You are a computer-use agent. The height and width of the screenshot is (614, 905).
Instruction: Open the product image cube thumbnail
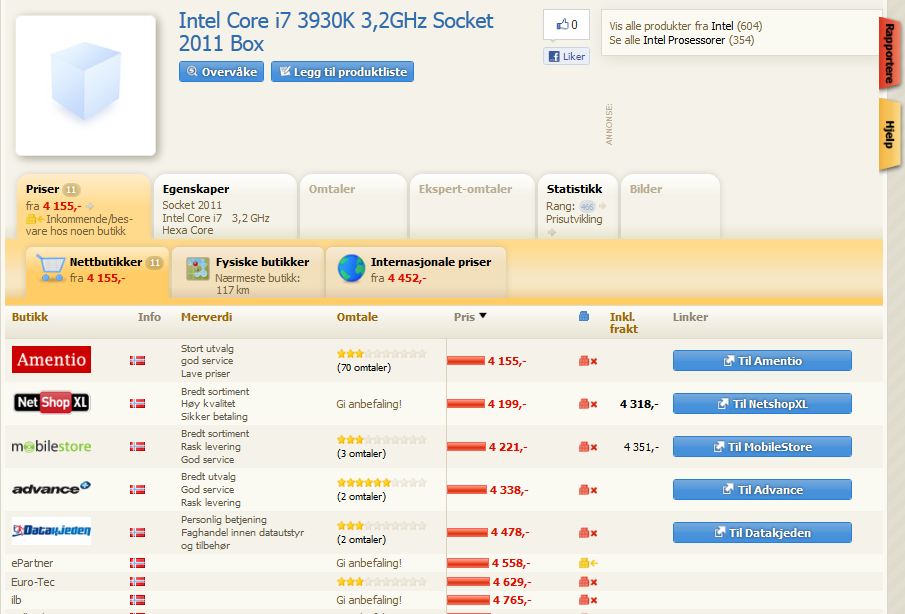coord(85,85)
